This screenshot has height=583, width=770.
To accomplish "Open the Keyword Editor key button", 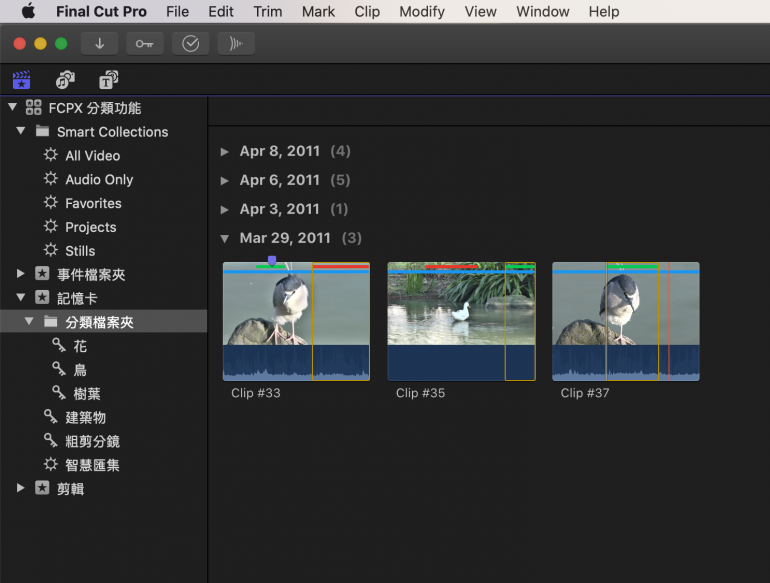I will (145, 44).
